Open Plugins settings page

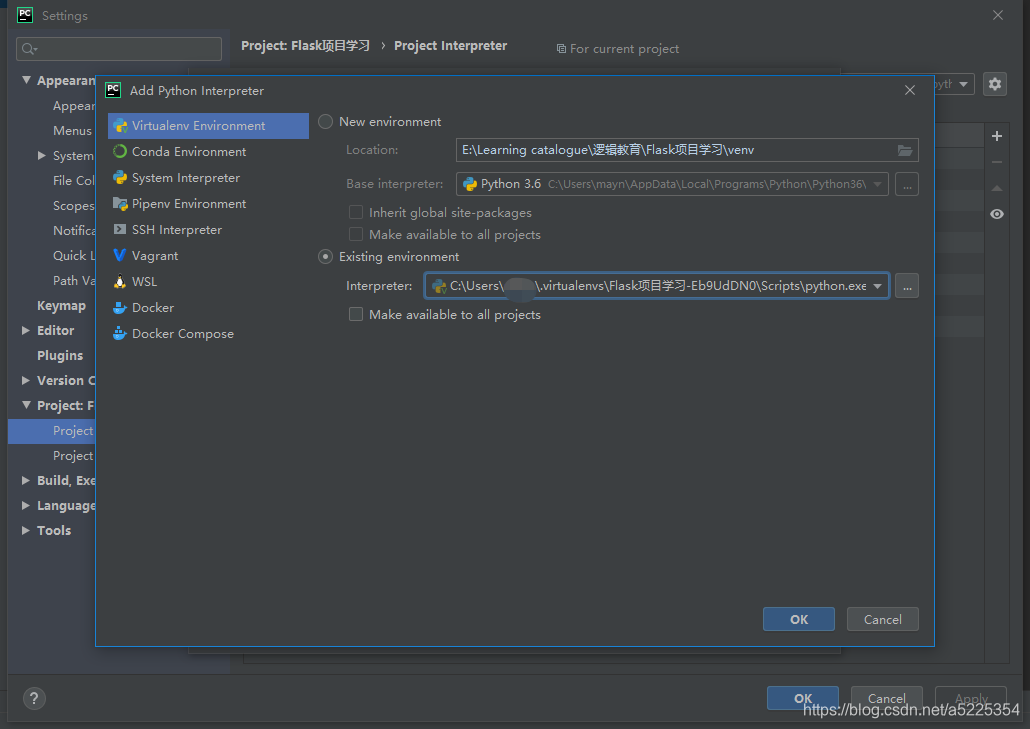click(x=60, y=355)
